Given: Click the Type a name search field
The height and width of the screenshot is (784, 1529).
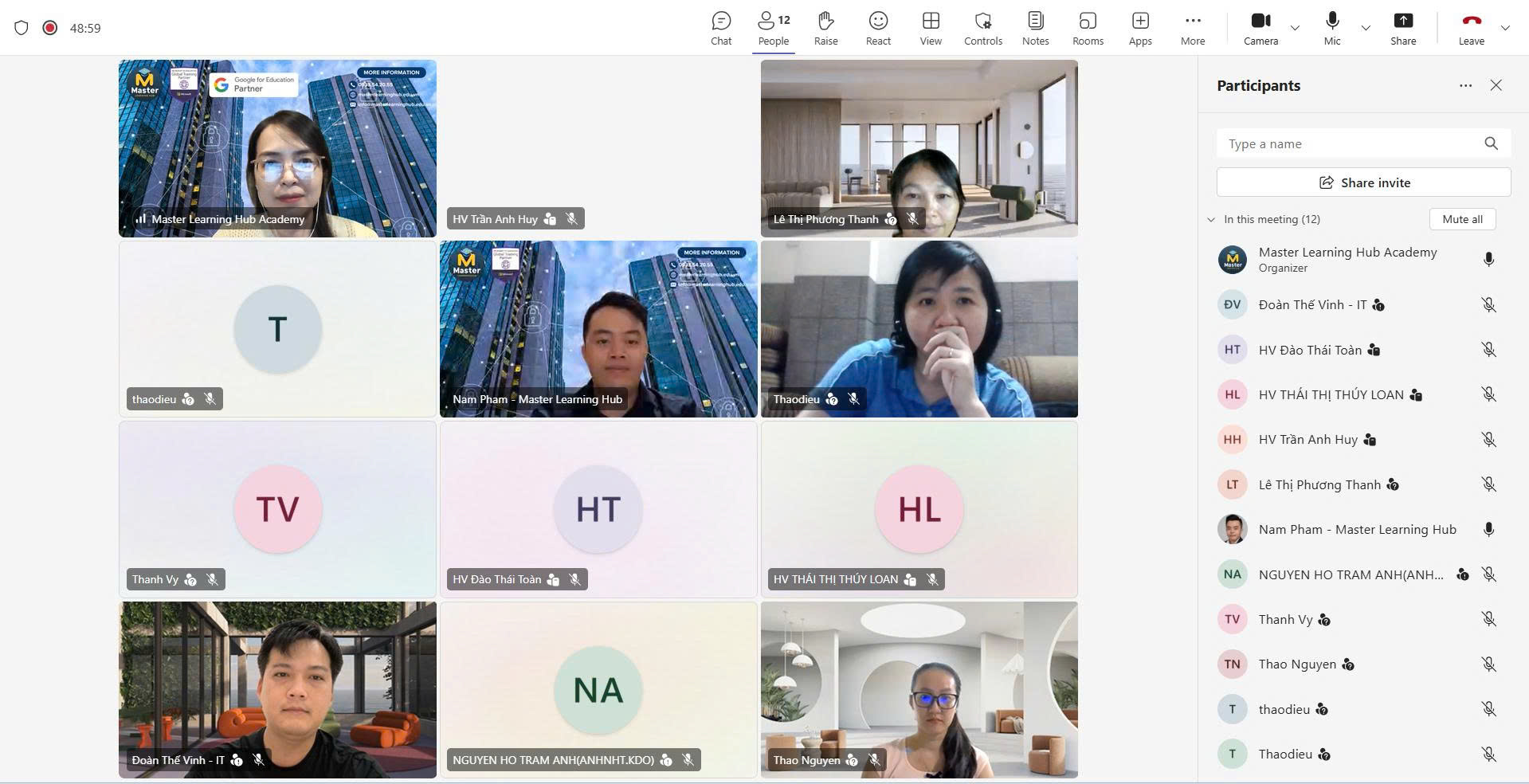Looking at the screenshot, I should pos(1351,143).
